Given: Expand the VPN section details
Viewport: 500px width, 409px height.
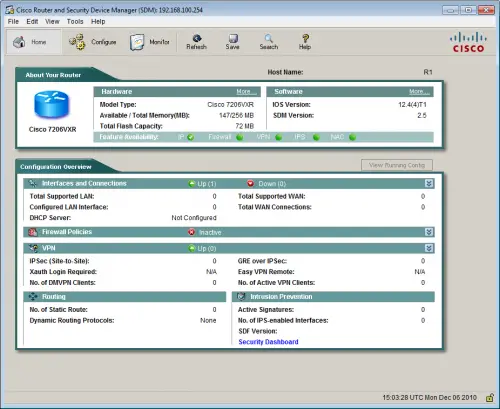Looking at the screenshot, I should 429,248.
